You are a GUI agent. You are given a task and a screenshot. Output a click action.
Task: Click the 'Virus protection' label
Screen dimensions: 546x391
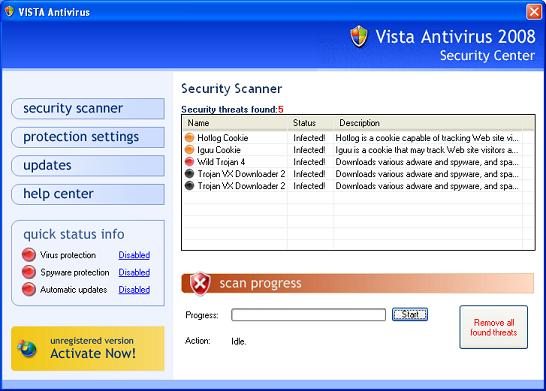coord(68,255)
